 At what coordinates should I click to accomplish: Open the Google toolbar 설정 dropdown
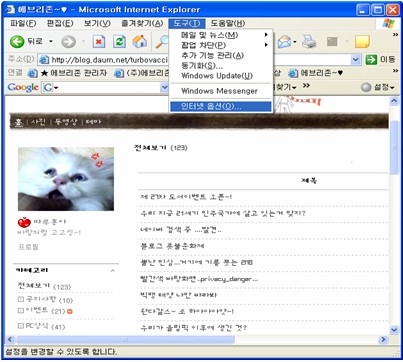378,87
